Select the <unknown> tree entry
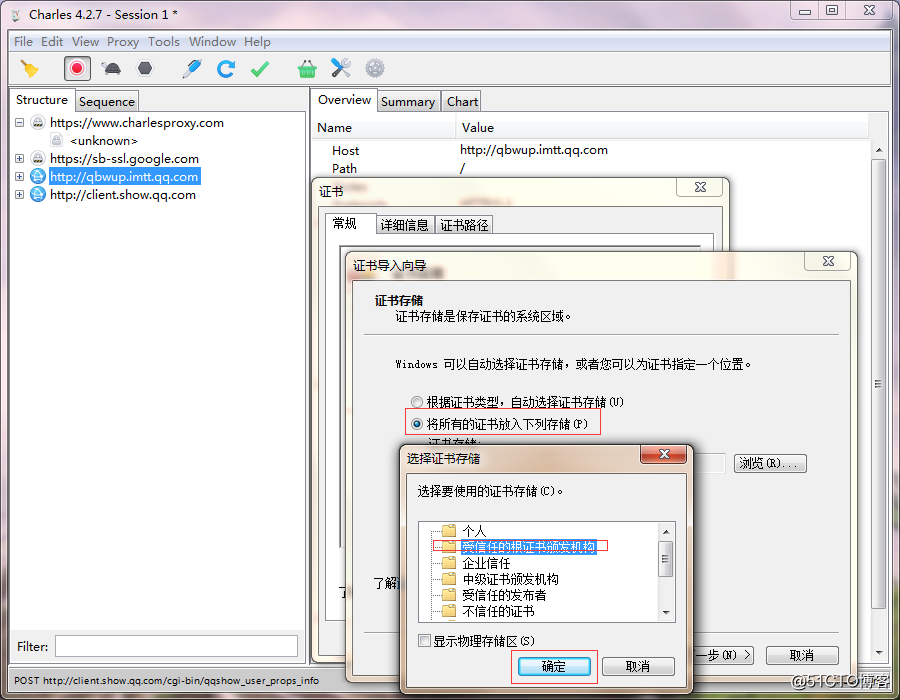This screenshot has width=900, height=700. [x=104, y=141]
